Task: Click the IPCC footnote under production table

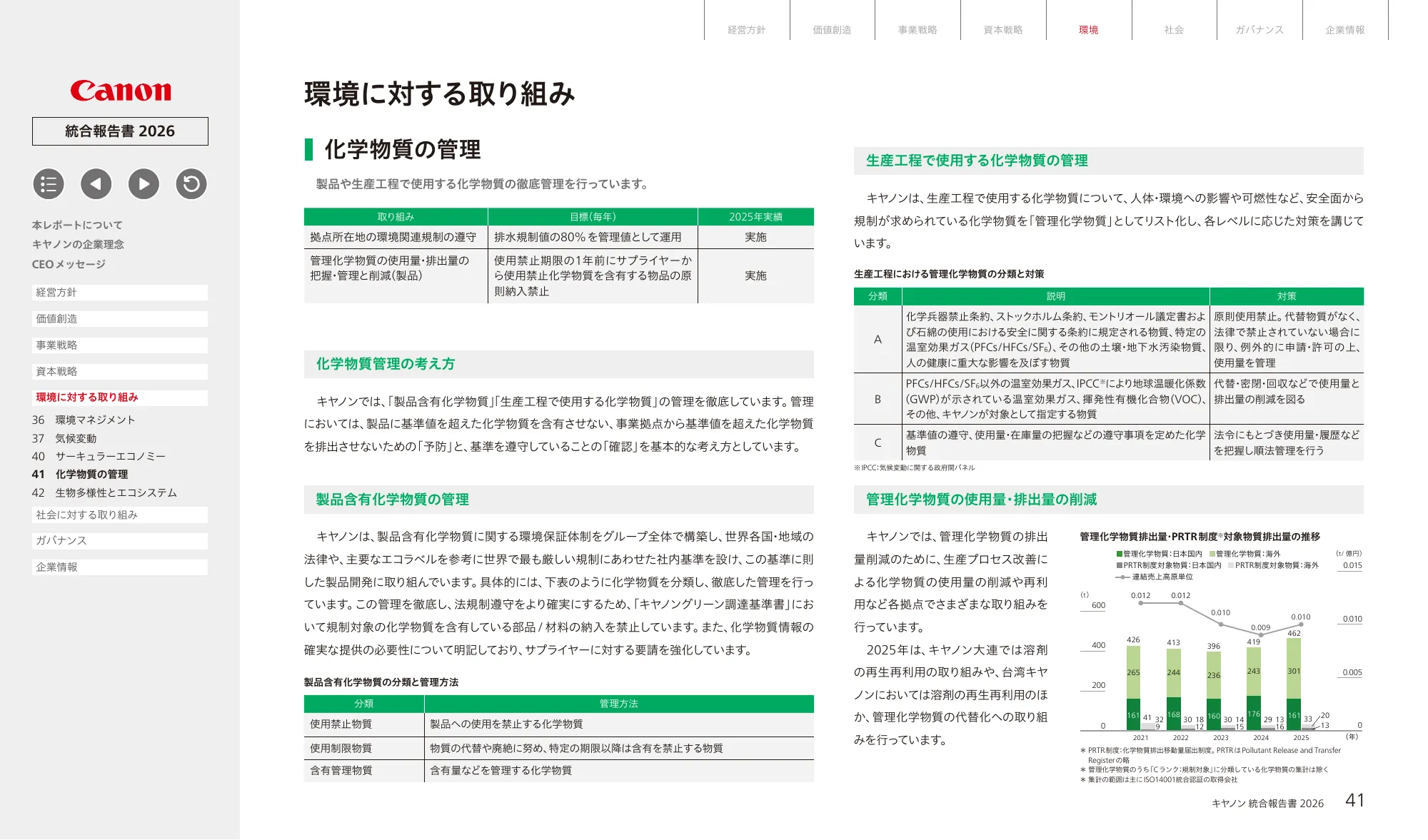Action: (x=914, y=468)
